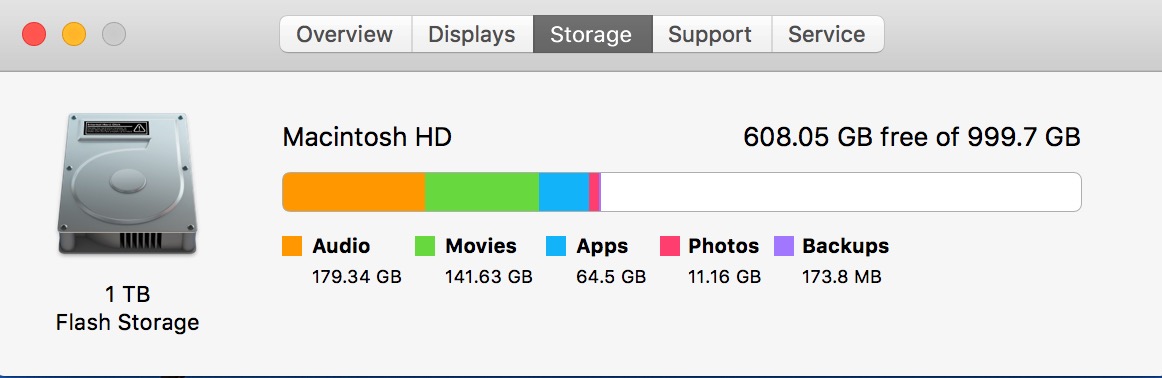The width and height of the screenshot is (1162, 378).
Task: Click the orange Audio legend swatch
Action: click(292, 246)
